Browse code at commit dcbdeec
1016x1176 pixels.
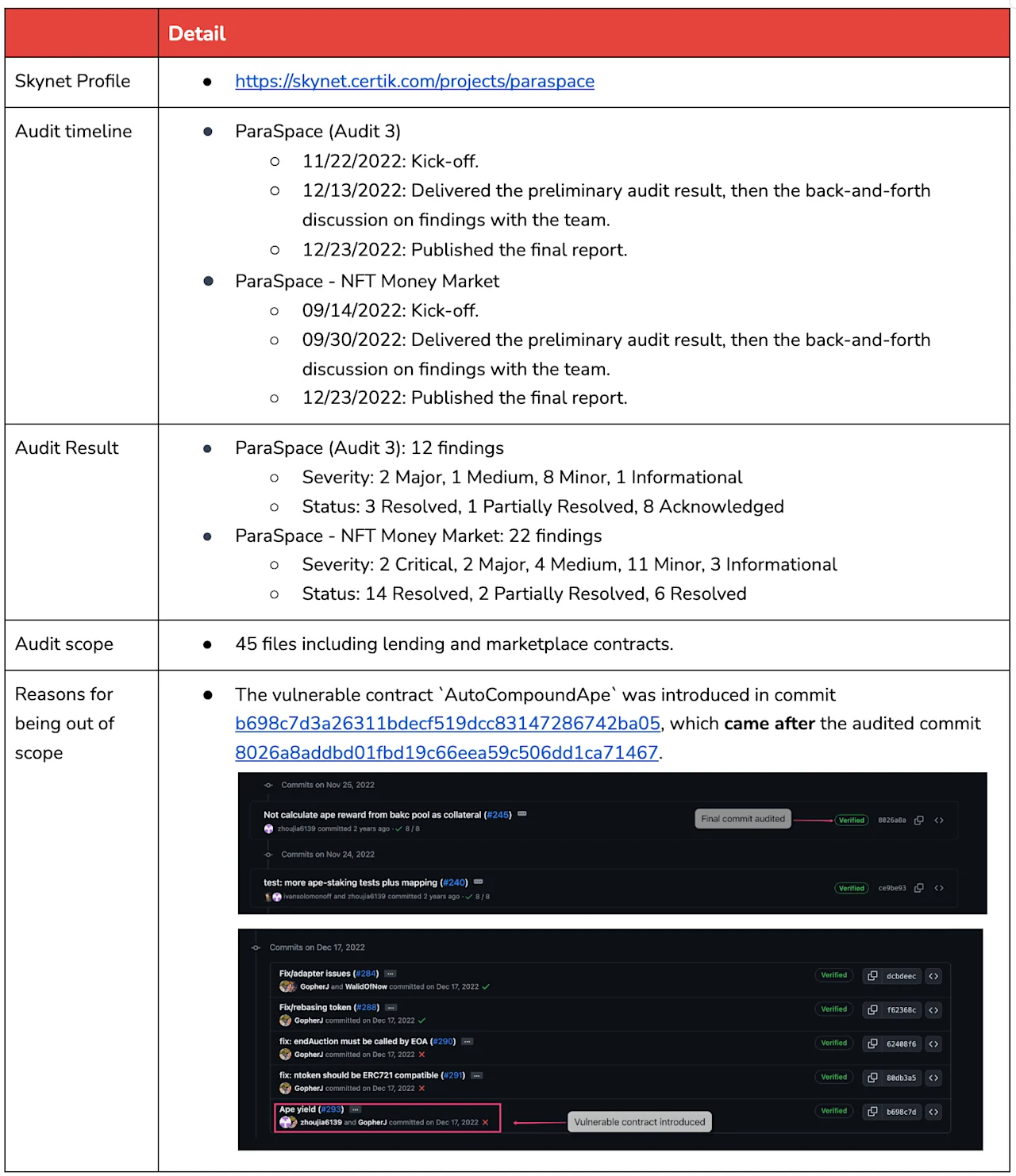click(933, 976)
